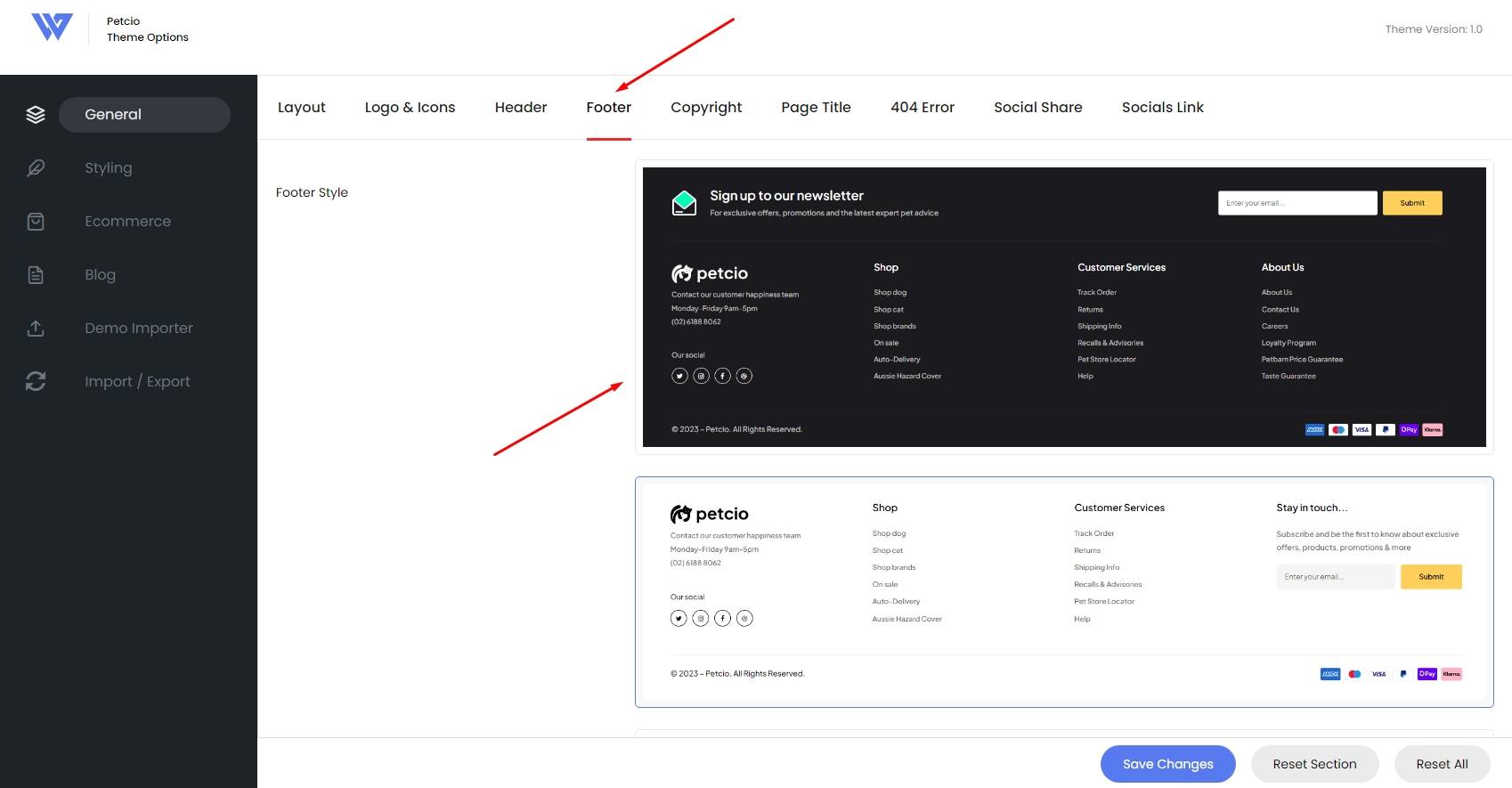Open the Ecommerce menu item
1512x788 pixels.
[x=127, y=221]
